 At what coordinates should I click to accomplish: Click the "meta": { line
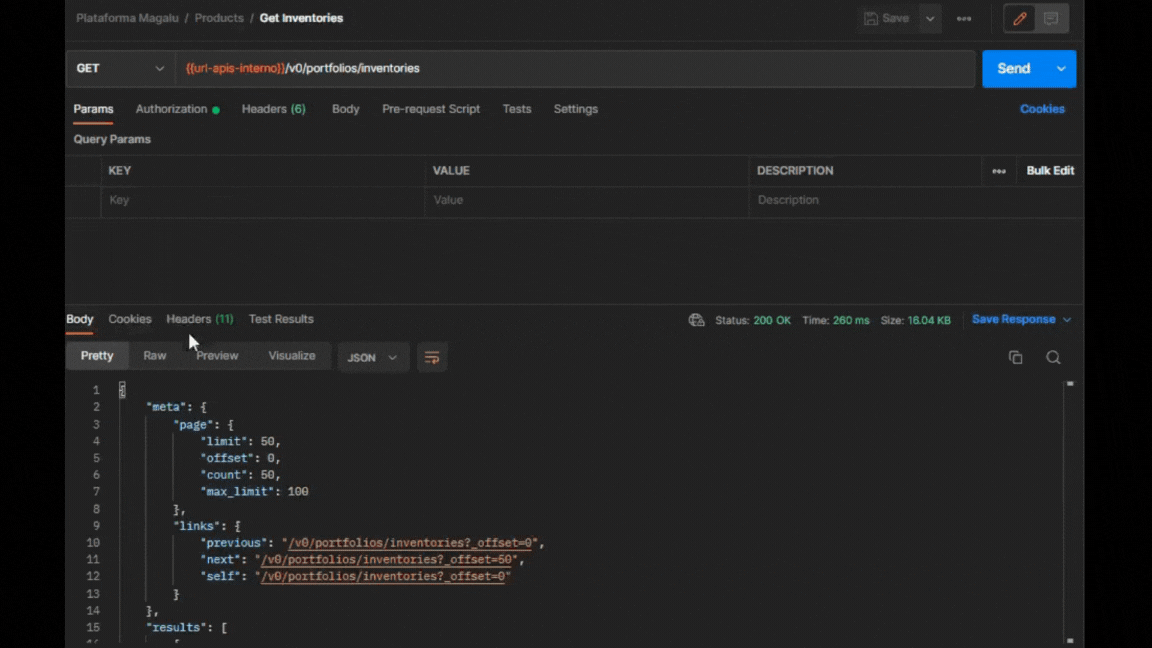pos(176,407)
